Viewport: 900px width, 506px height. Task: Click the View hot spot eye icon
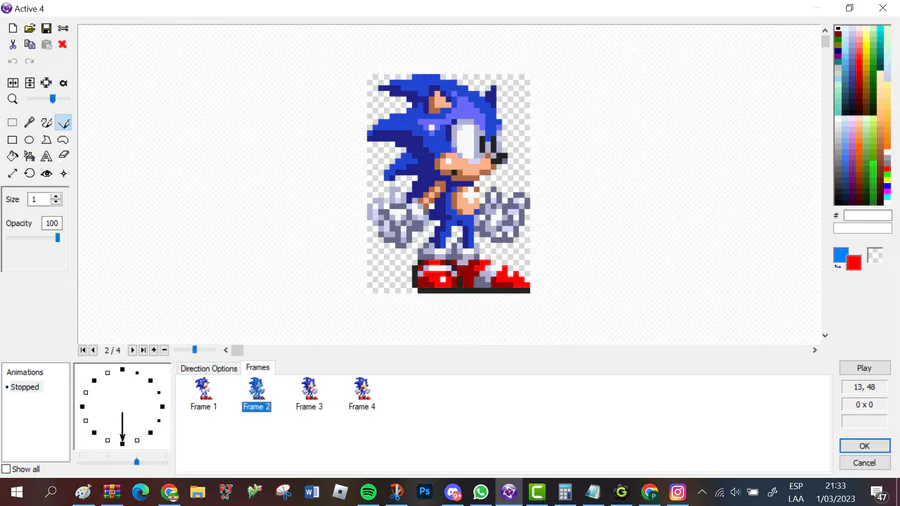(x=46, y=173)
